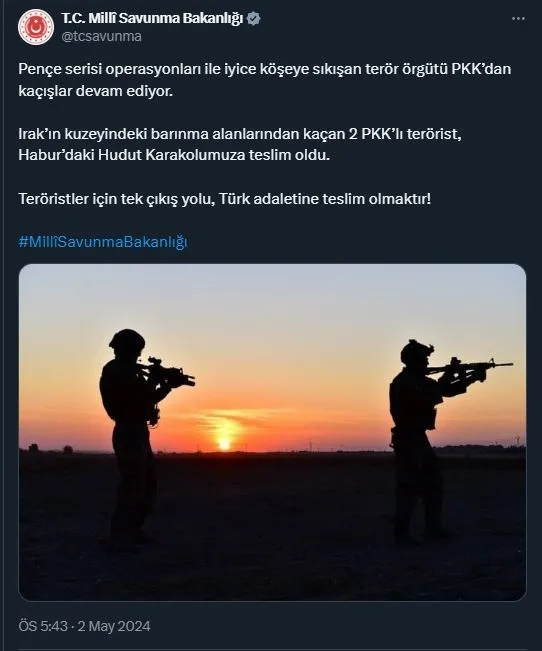Click the grey verified badge icon
Image resolution: width=542 pixels, height=651 pixels.
(x=254, y=18)
